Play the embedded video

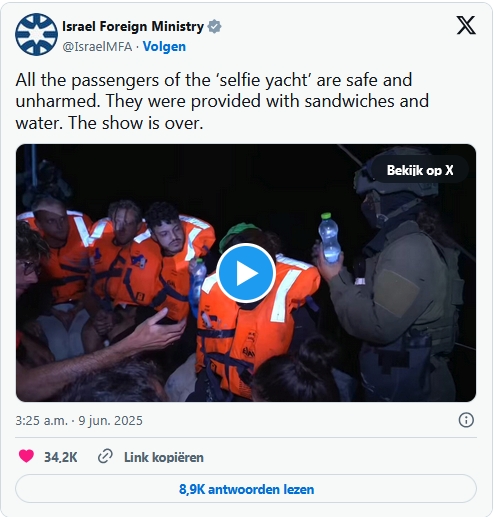tap(246, 273)
